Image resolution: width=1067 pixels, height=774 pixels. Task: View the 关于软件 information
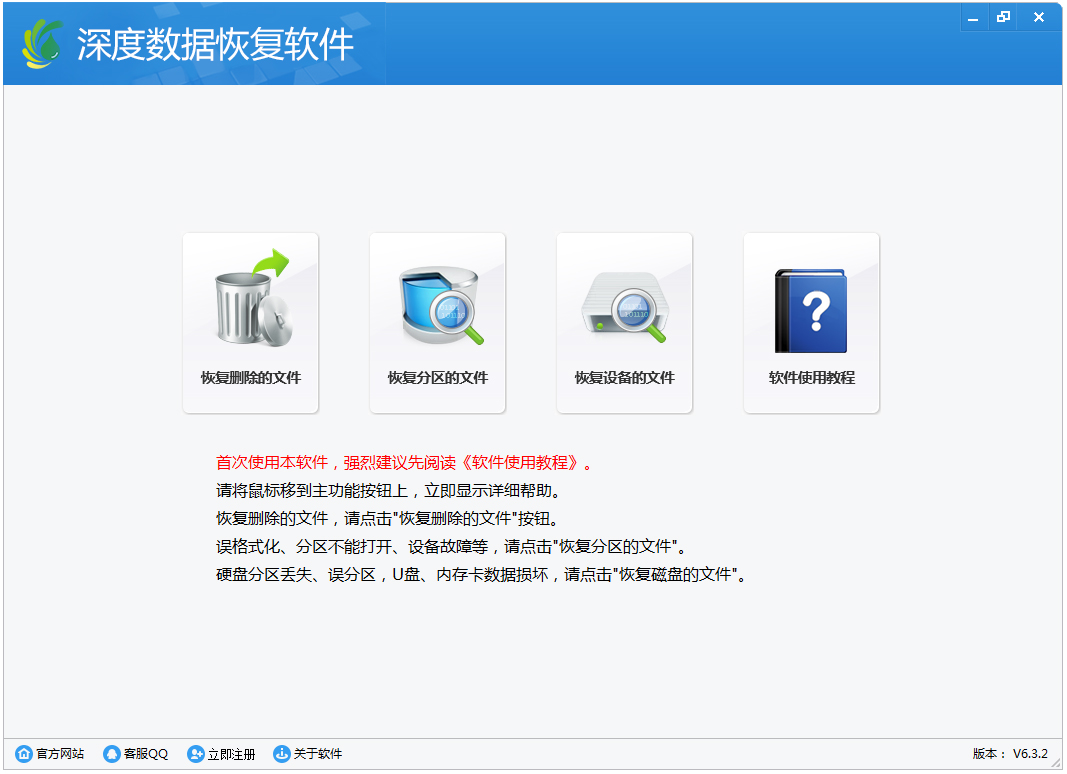315,754
